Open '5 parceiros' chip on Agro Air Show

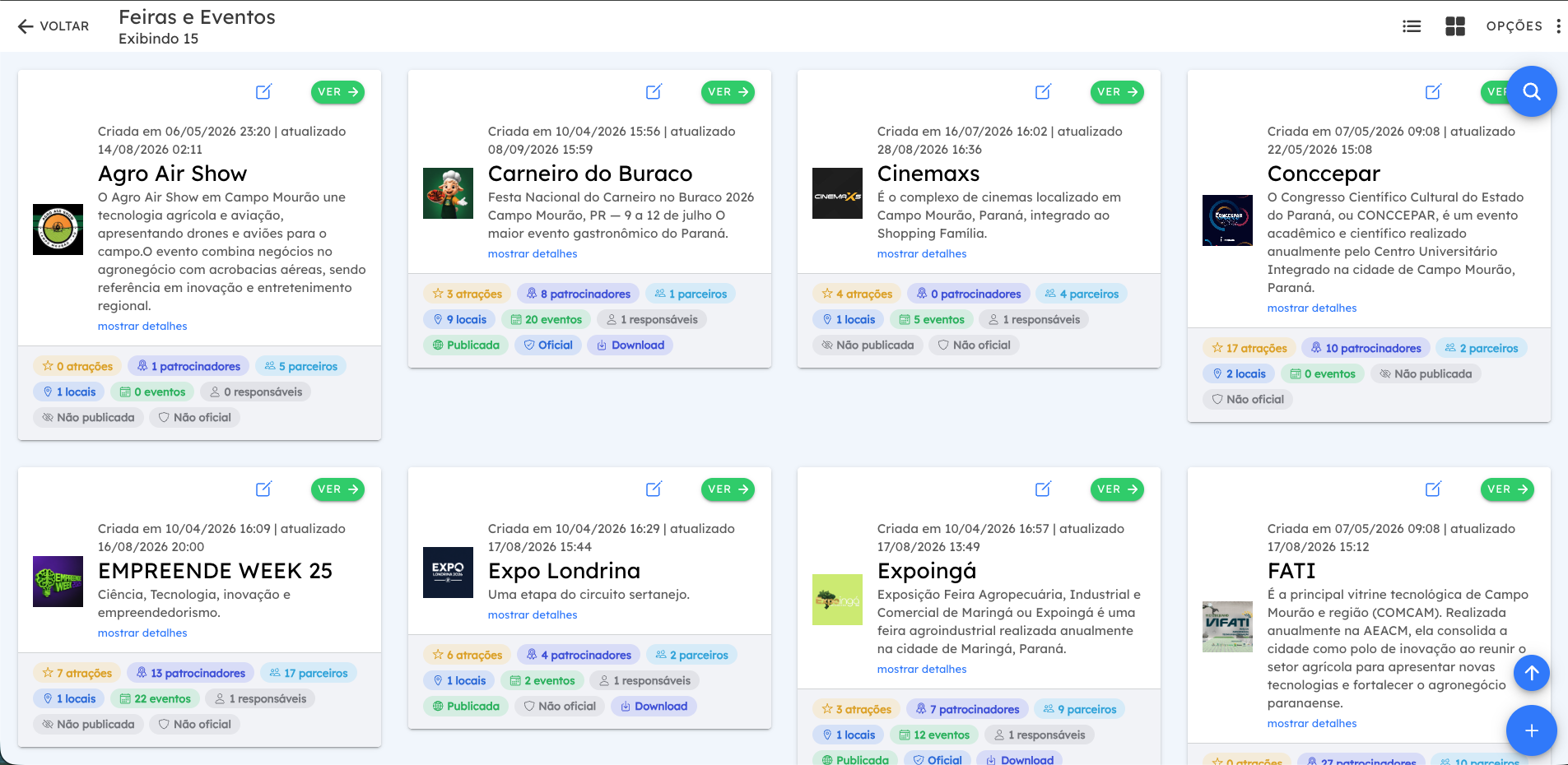pos(300,367)
